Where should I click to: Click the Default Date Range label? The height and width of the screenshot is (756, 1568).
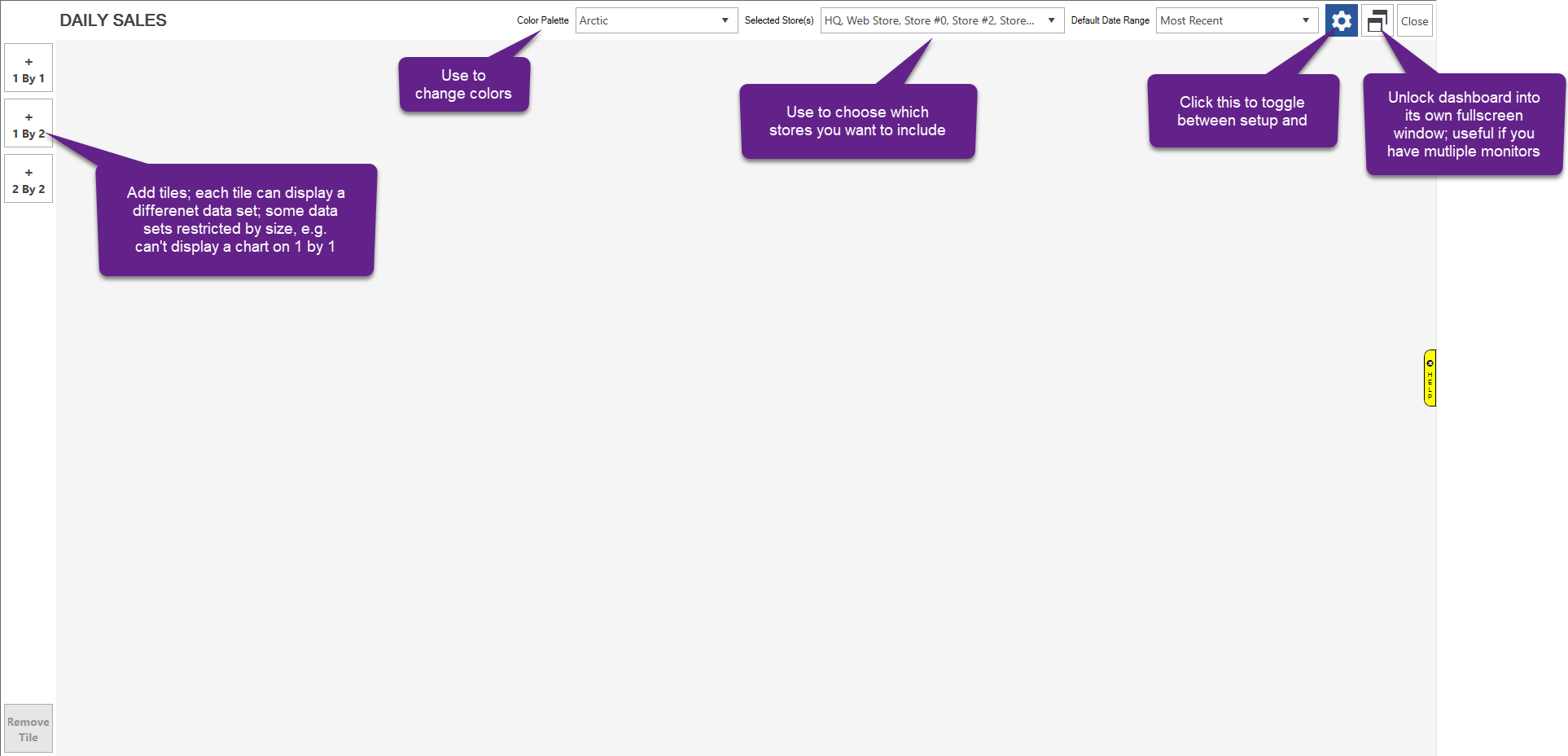1110,20
